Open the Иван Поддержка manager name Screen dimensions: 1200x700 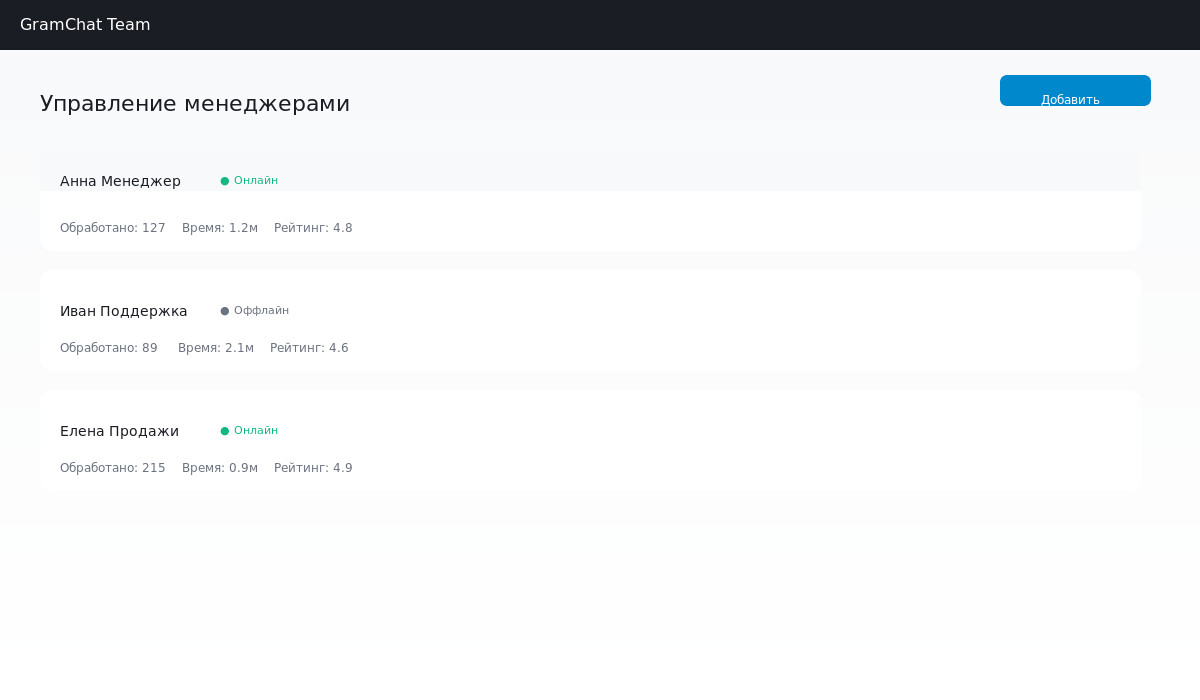[x=124, y=311]
